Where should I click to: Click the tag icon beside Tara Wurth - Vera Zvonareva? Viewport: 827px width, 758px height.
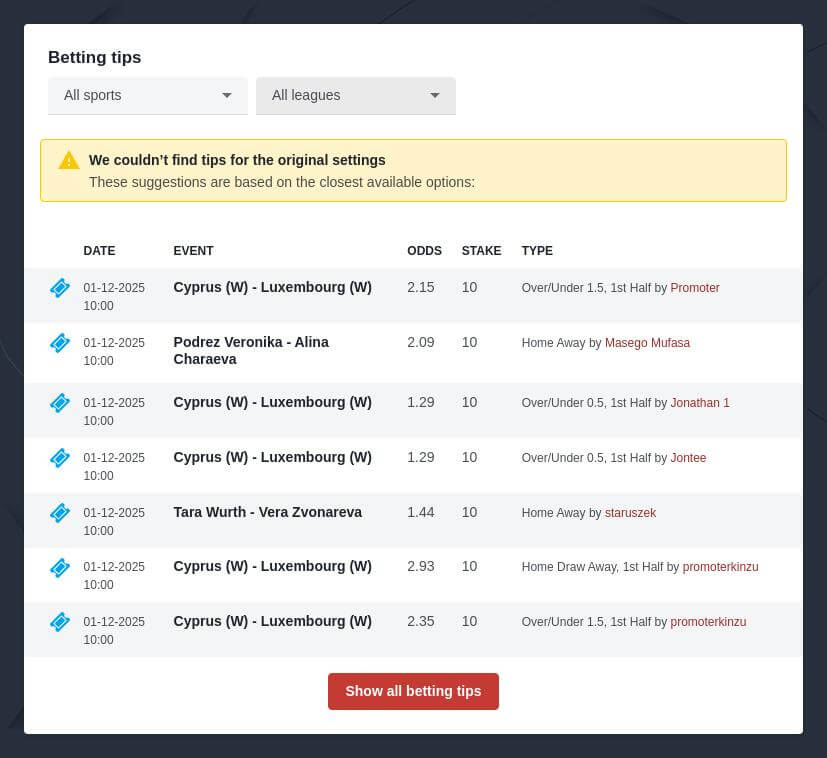pyautogui.click(x=60, y=512)
